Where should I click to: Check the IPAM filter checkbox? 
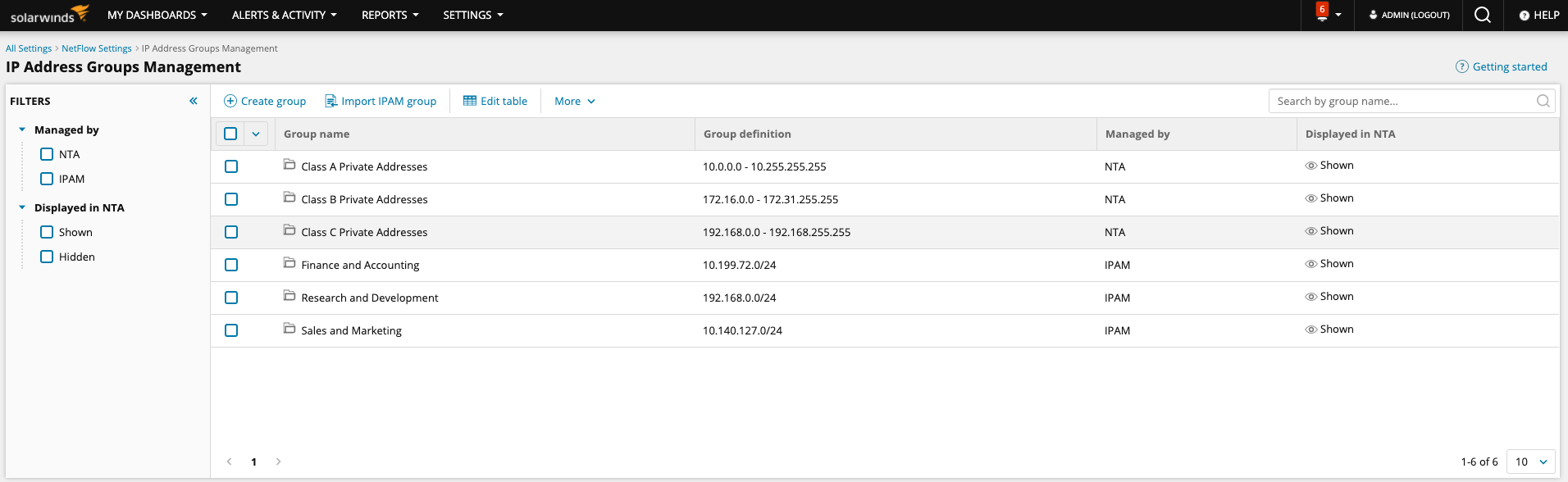point(47,179)
